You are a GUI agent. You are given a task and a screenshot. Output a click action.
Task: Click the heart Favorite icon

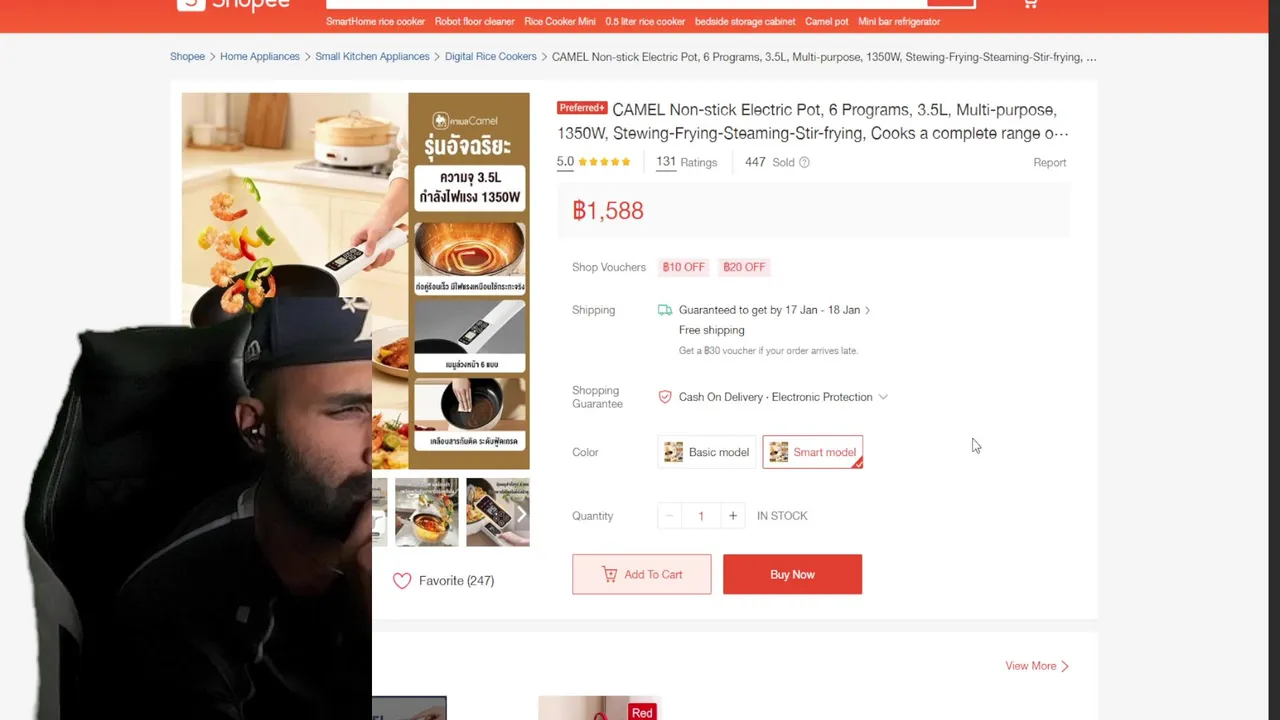click(x=402, y=581)
